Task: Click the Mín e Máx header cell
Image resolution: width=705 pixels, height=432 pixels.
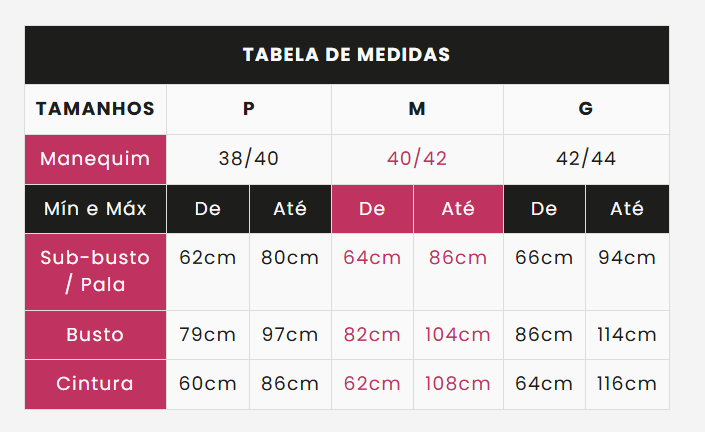Action: click(x=95, y=209)
